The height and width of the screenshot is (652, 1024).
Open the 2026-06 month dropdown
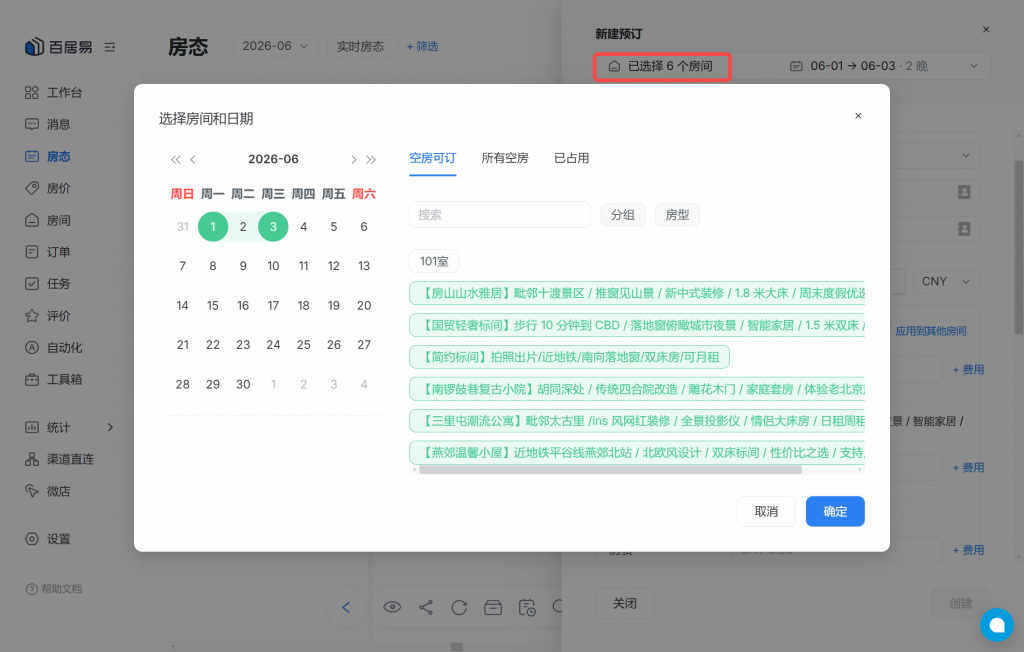[275, 46]
